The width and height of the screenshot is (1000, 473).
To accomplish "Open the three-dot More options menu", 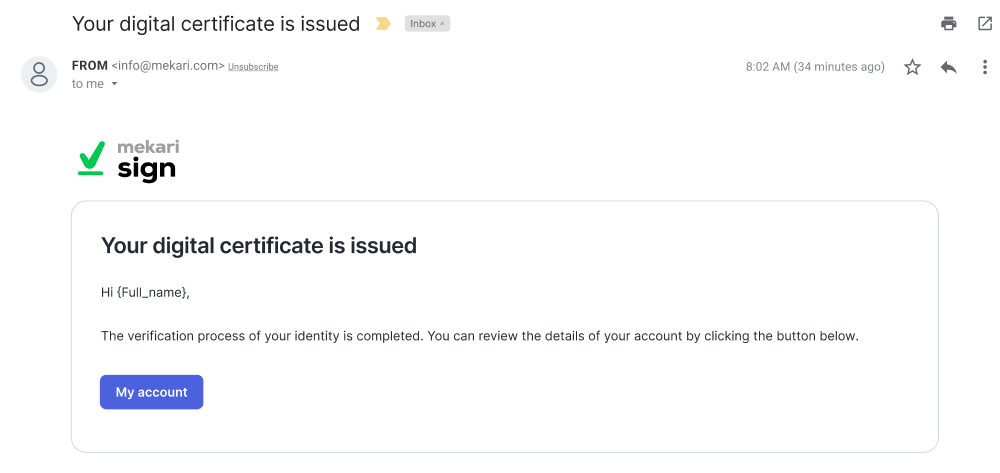I will pyautogui.click(x=985, y=67).
